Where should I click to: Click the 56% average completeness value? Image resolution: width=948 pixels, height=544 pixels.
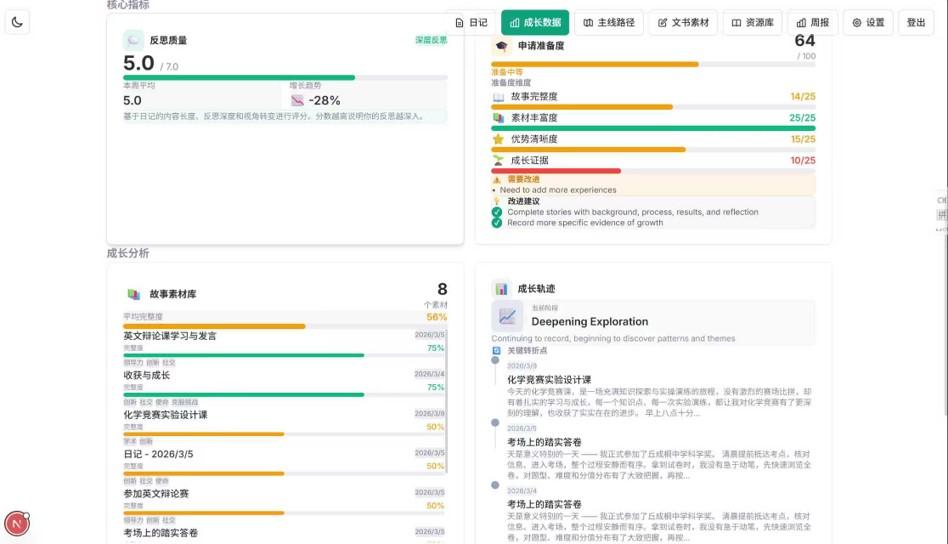tap(437, 317)
